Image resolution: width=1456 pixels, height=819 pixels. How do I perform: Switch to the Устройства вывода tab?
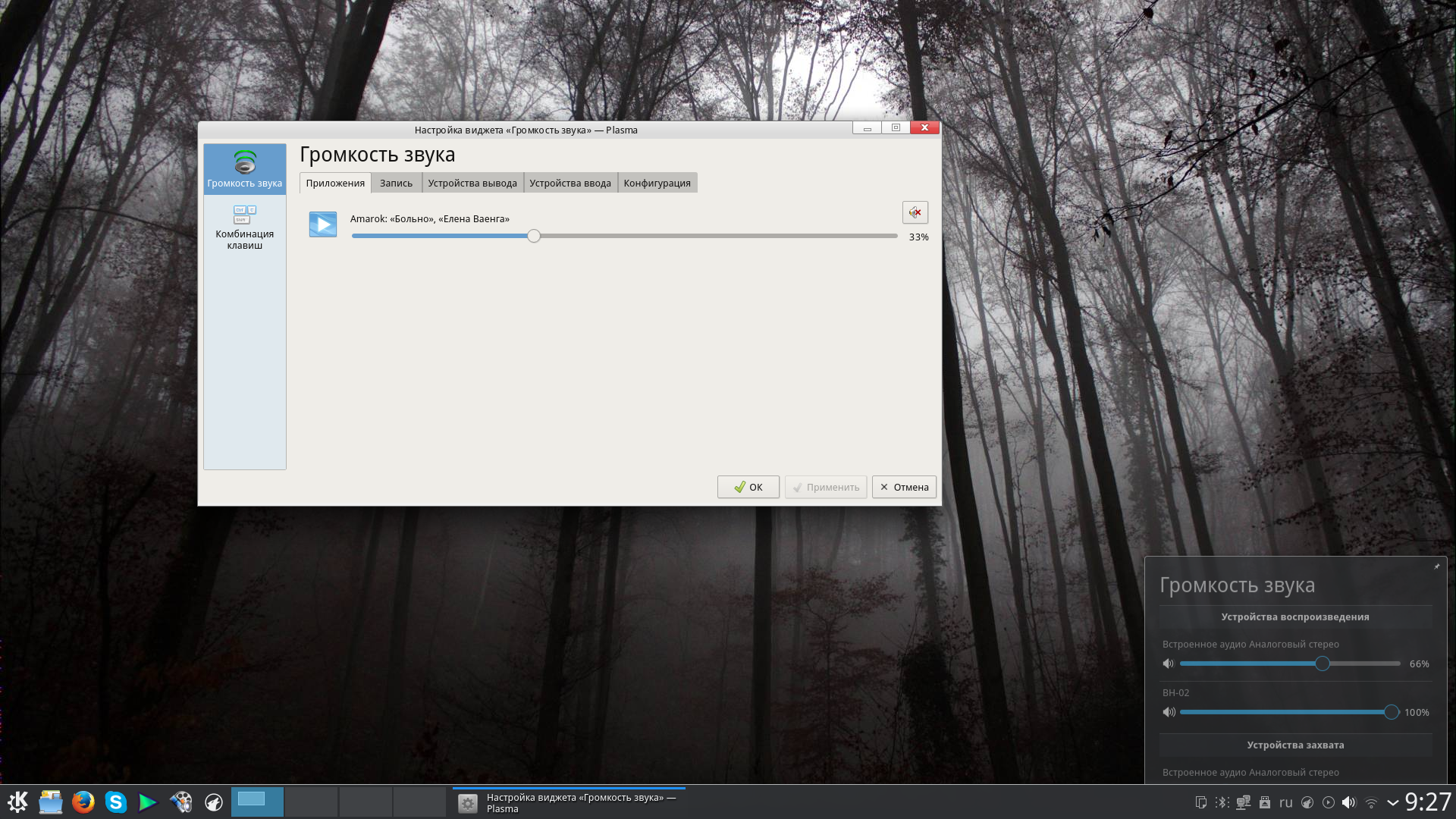pyautogui.click(x=472, y=183)
